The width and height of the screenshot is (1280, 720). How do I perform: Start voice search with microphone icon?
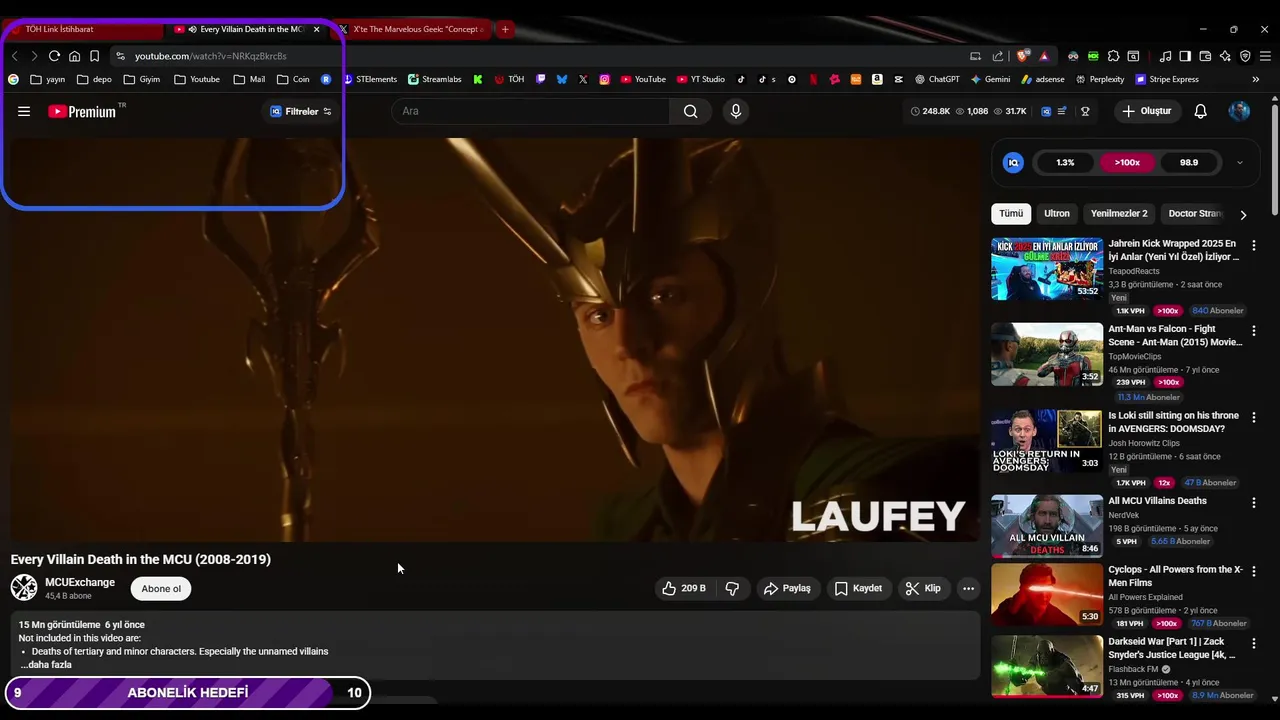point(736,111)
